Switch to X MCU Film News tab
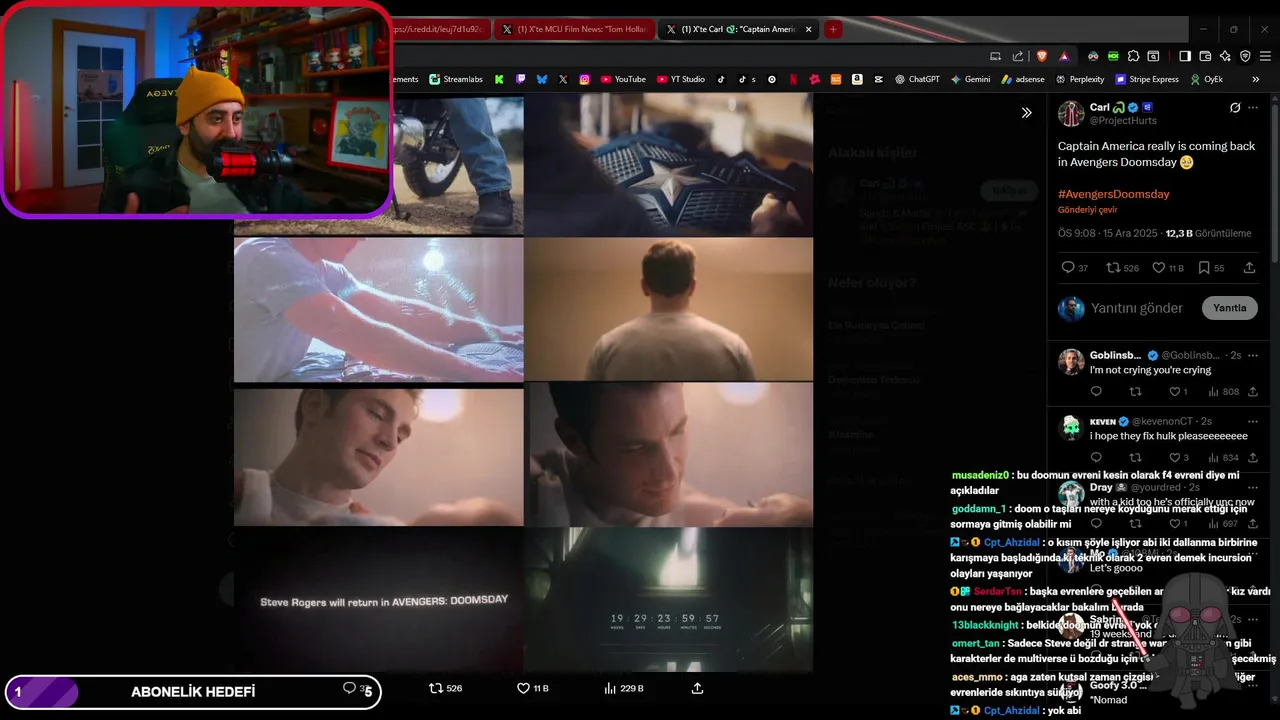This screenshot has height=720, width=1280. [x=574, y=29]
